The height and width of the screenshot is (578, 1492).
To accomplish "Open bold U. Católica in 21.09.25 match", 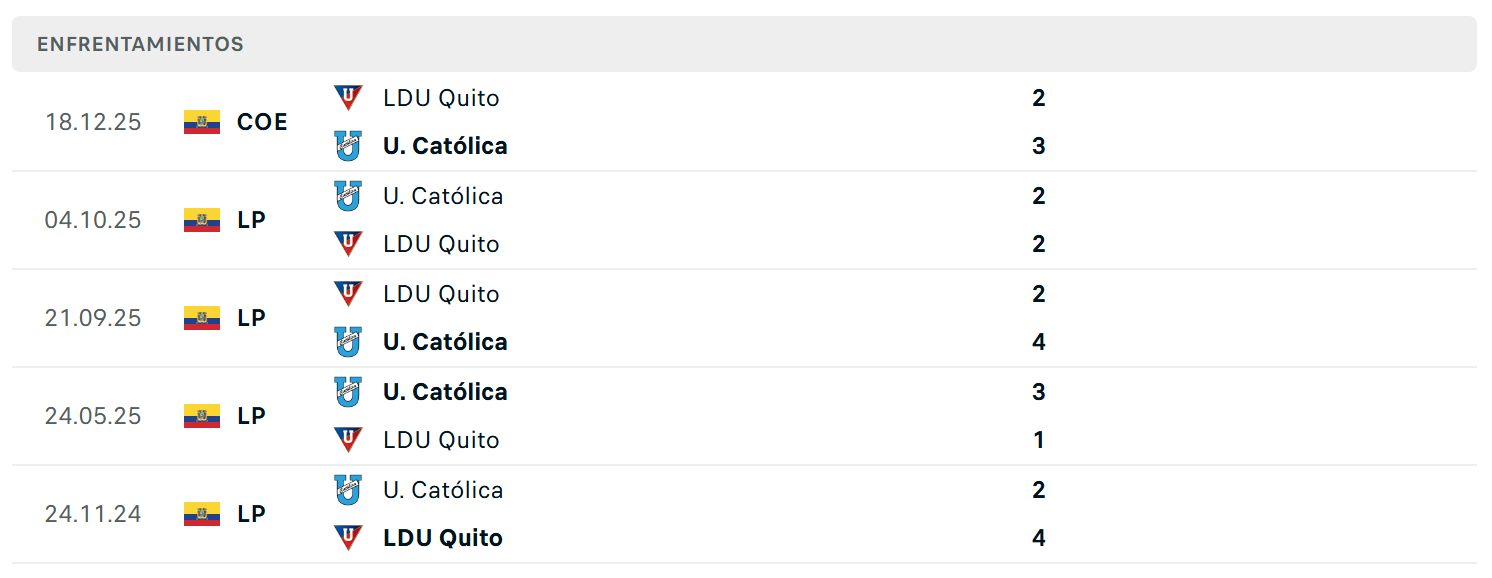I will [x=445, y=342].
